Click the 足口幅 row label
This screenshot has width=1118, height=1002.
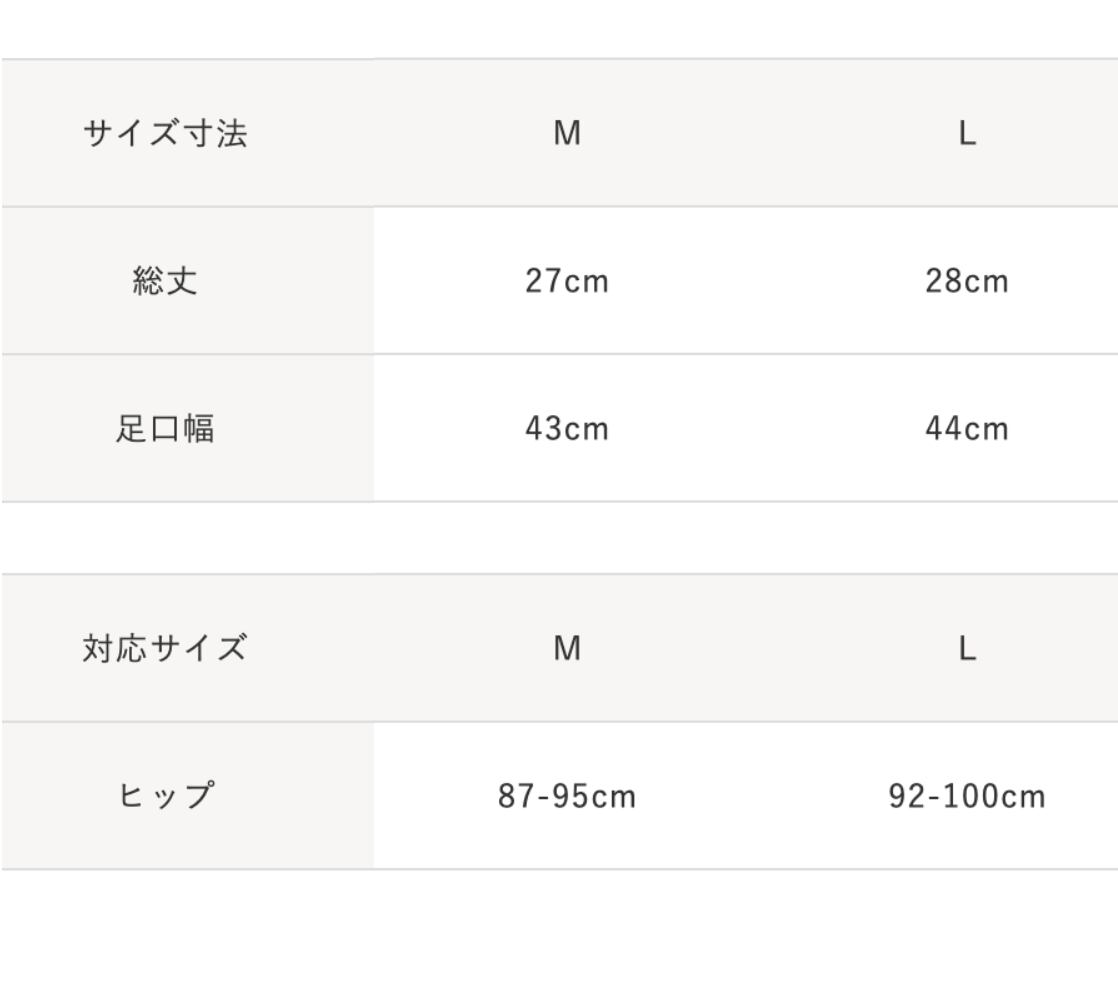165,429
